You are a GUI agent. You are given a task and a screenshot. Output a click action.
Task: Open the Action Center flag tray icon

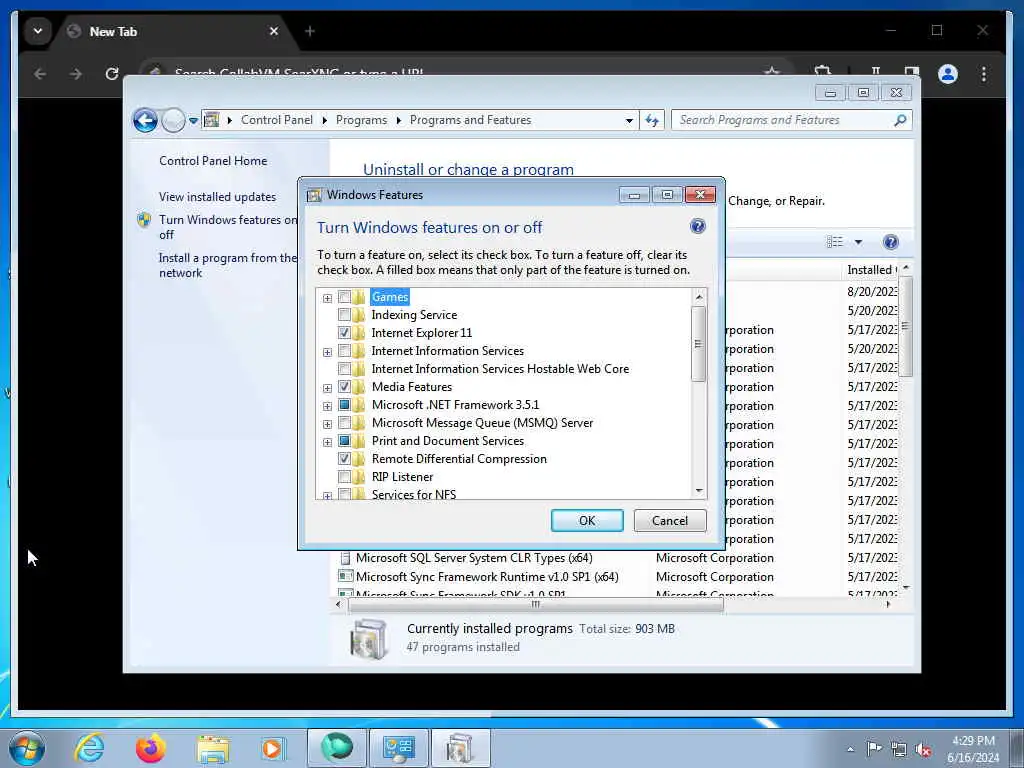(x=874, y=748)
